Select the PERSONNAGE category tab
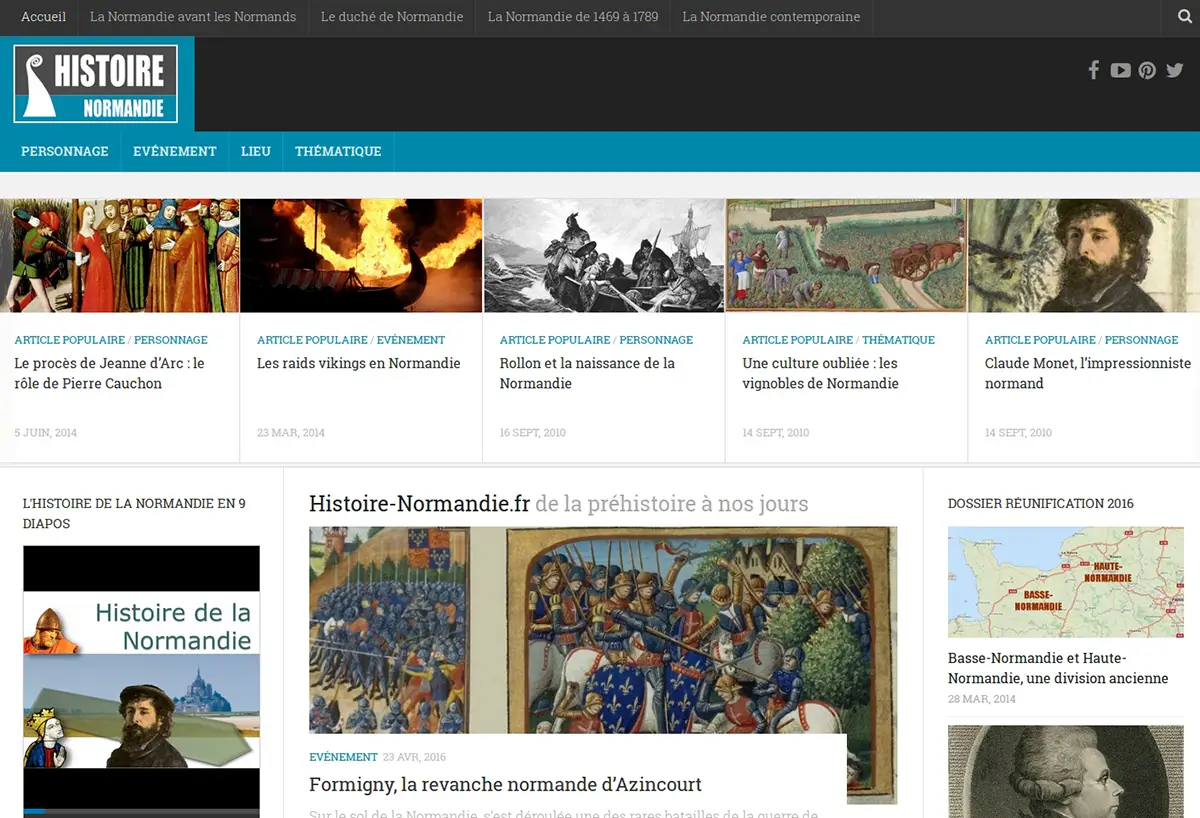 click(x=65, y=151)
